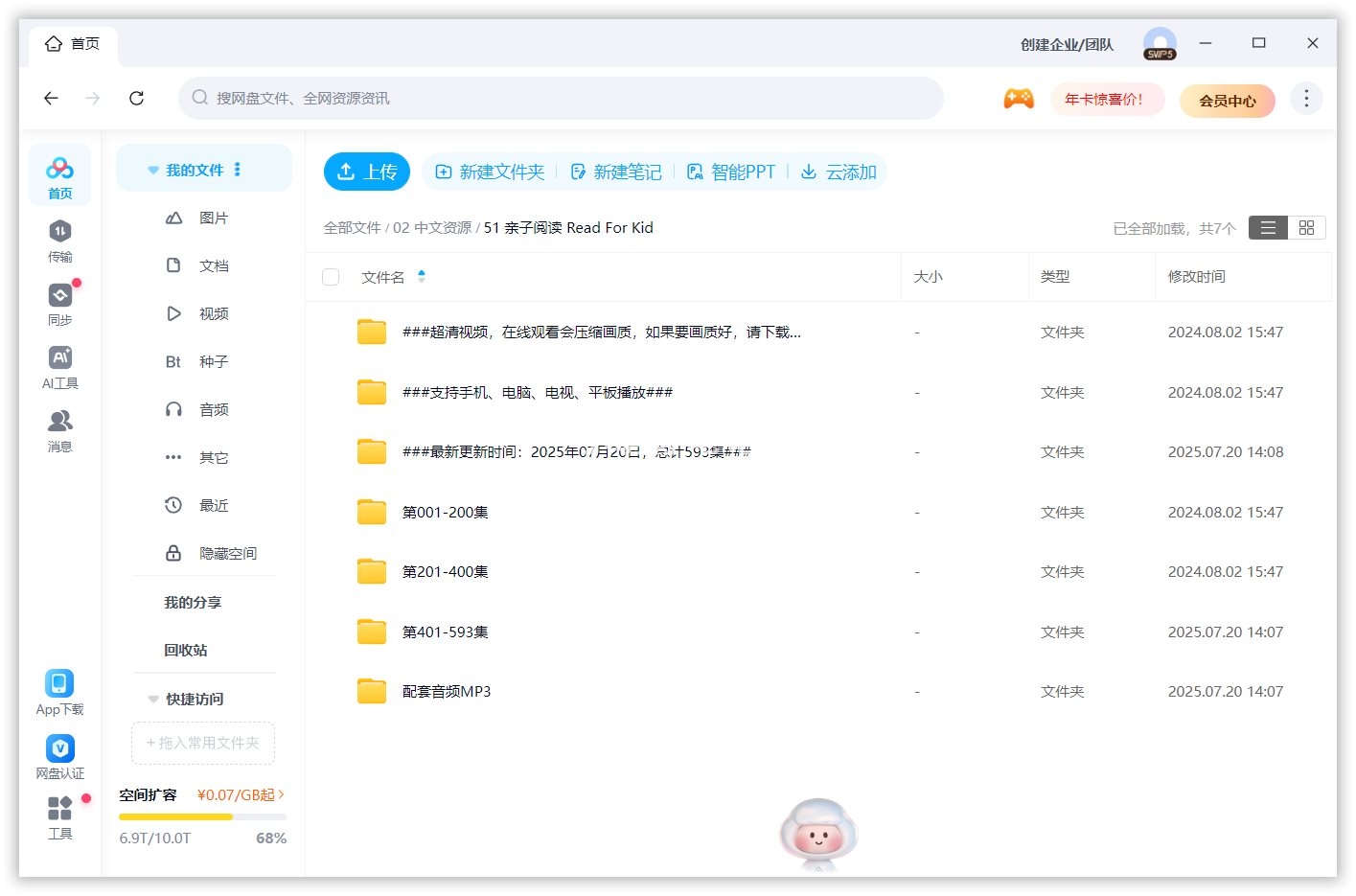
Task: Collapse the 快捷访问 section
Action: click(153, 699)
